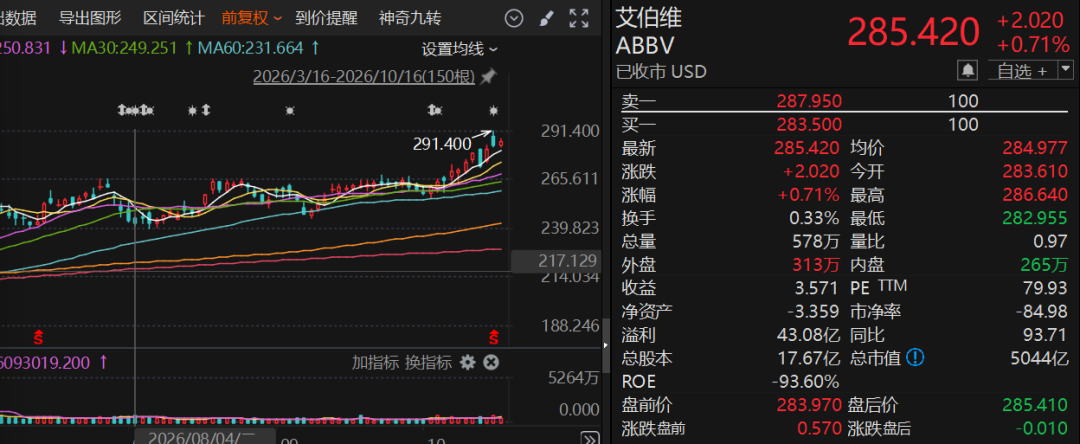Click the 最高 value 286.640

tap(1036, 195)
